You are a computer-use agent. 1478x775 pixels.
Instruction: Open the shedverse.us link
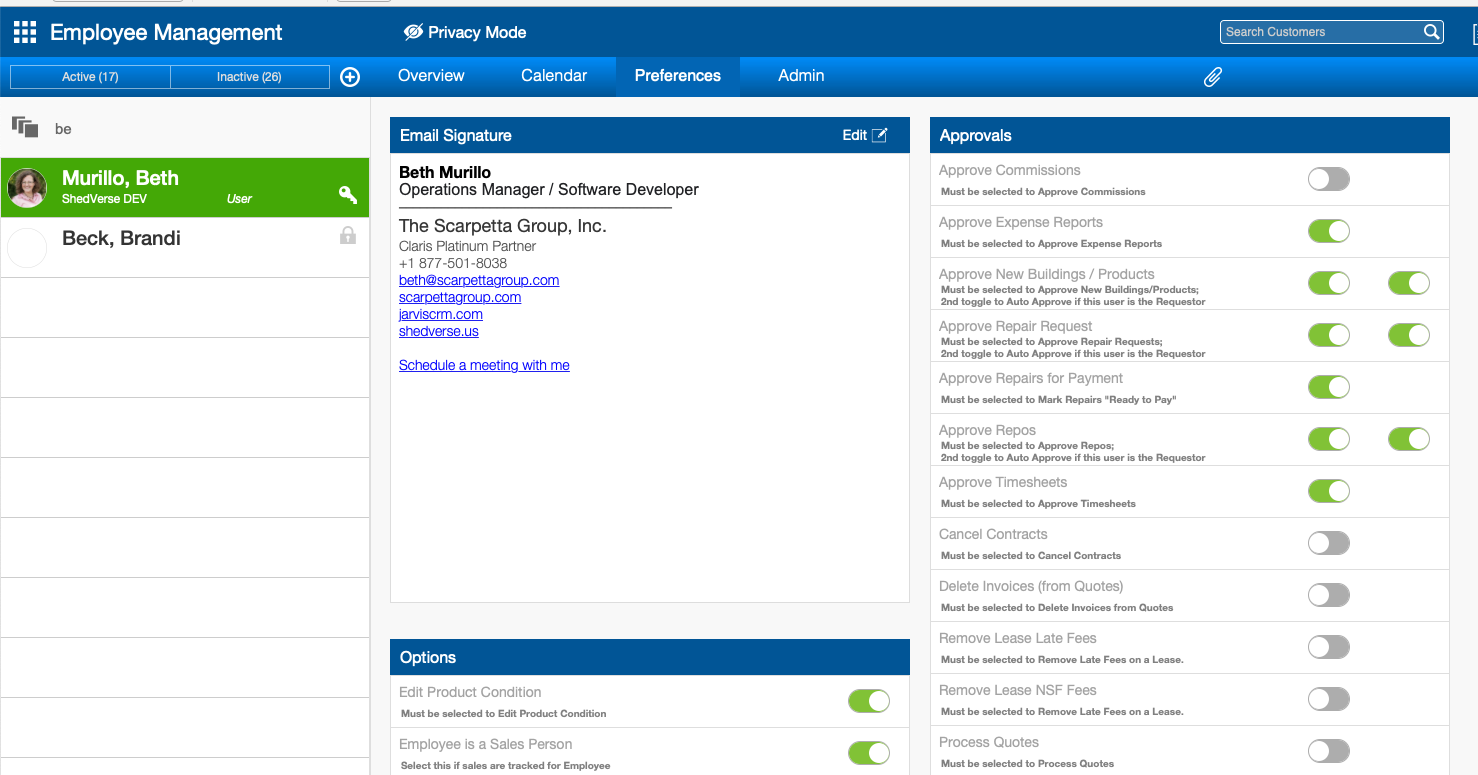click(439, 331)
